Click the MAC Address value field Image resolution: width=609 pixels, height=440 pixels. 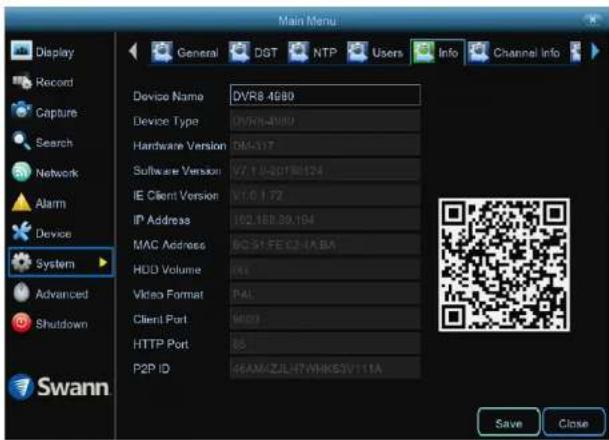point(325,245)
